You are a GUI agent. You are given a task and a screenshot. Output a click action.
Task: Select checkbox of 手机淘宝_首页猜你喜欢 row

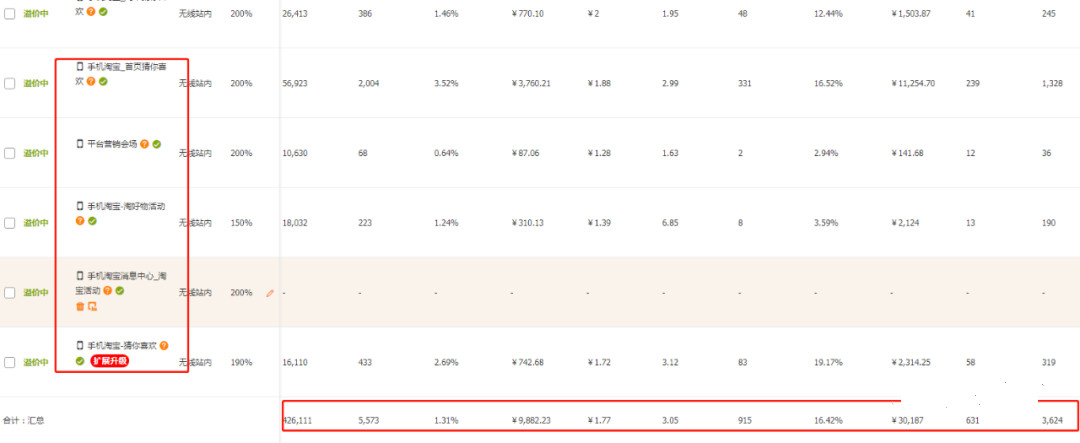click(10, 83)
